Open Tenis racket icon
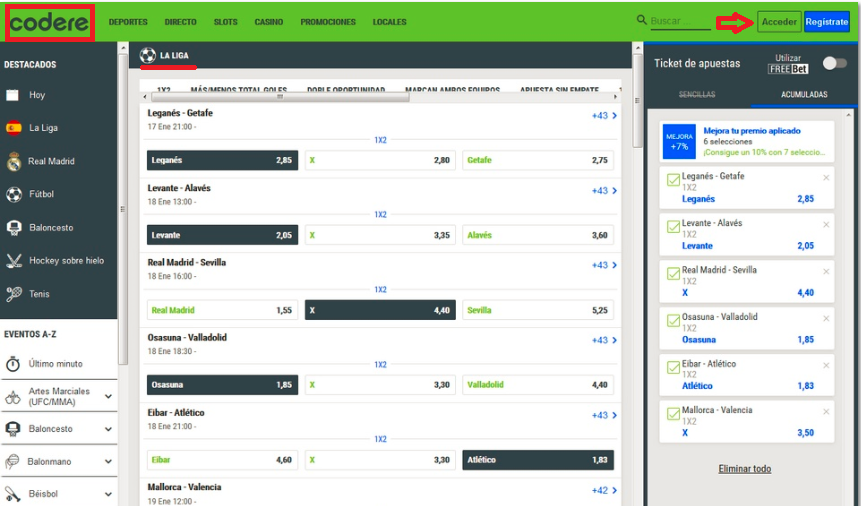This screenshot has width=861, height=506. click(14, 294)
